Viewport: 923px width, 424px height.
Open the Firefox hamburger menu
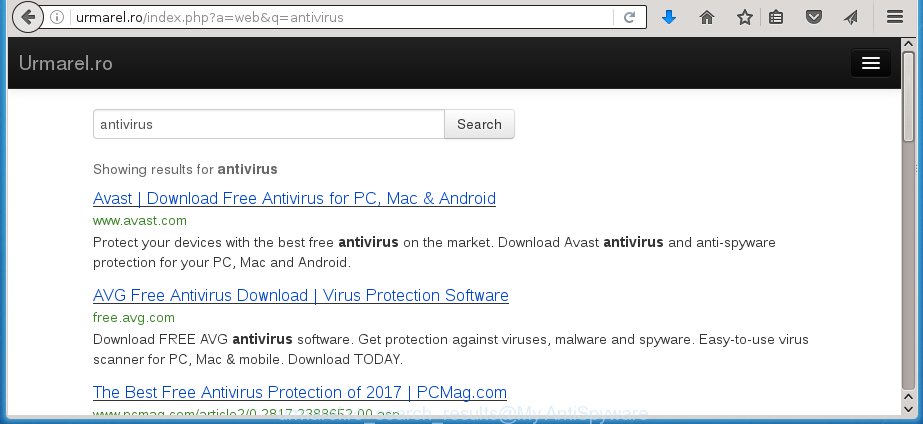(895, 16)
